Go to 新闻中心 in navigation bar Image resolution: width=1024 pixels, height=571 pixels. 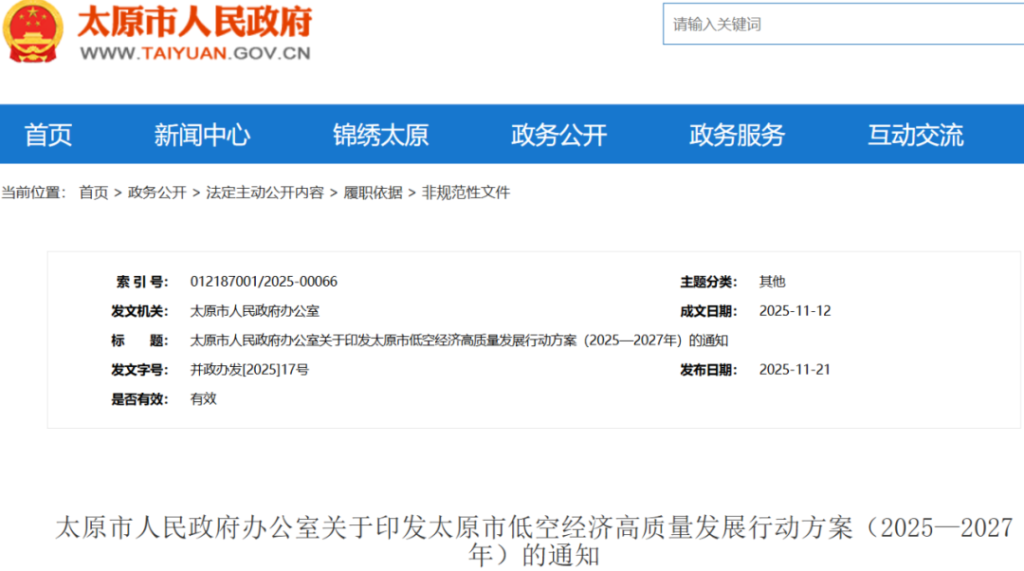(x=202, y=135)
